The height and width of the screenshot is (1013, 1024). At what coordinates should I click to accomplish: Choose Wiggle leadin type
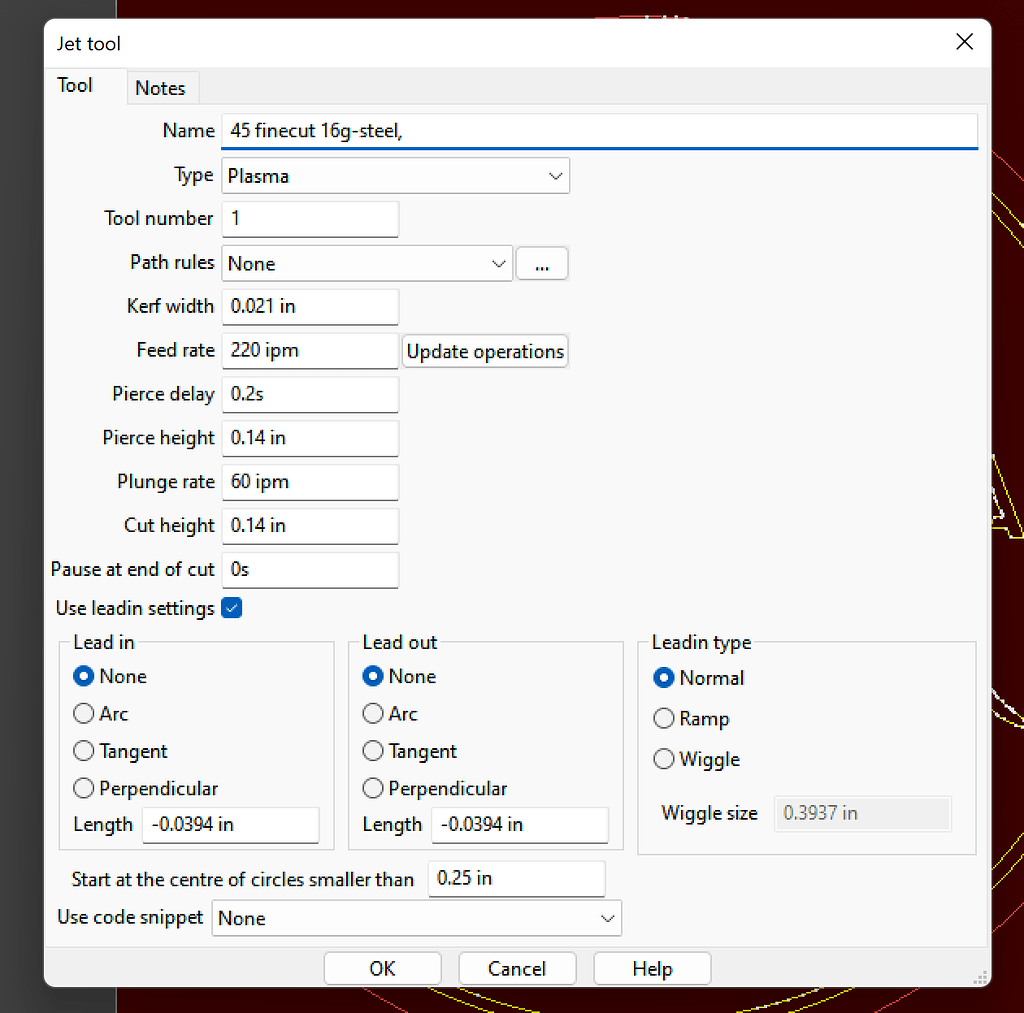(664, 760)
